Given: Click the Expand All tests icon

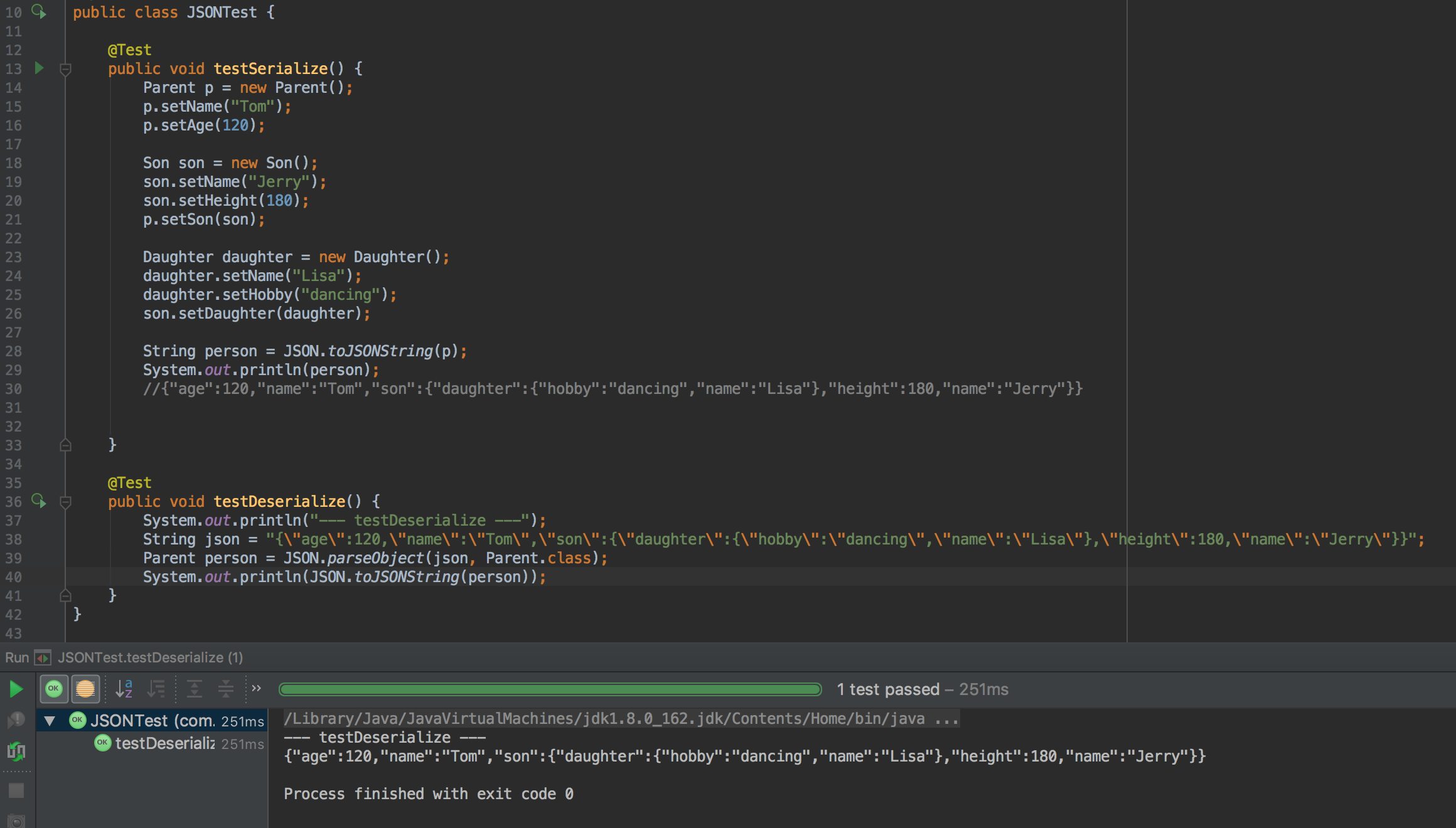Looking at the screenshot, I should [195, 689].
